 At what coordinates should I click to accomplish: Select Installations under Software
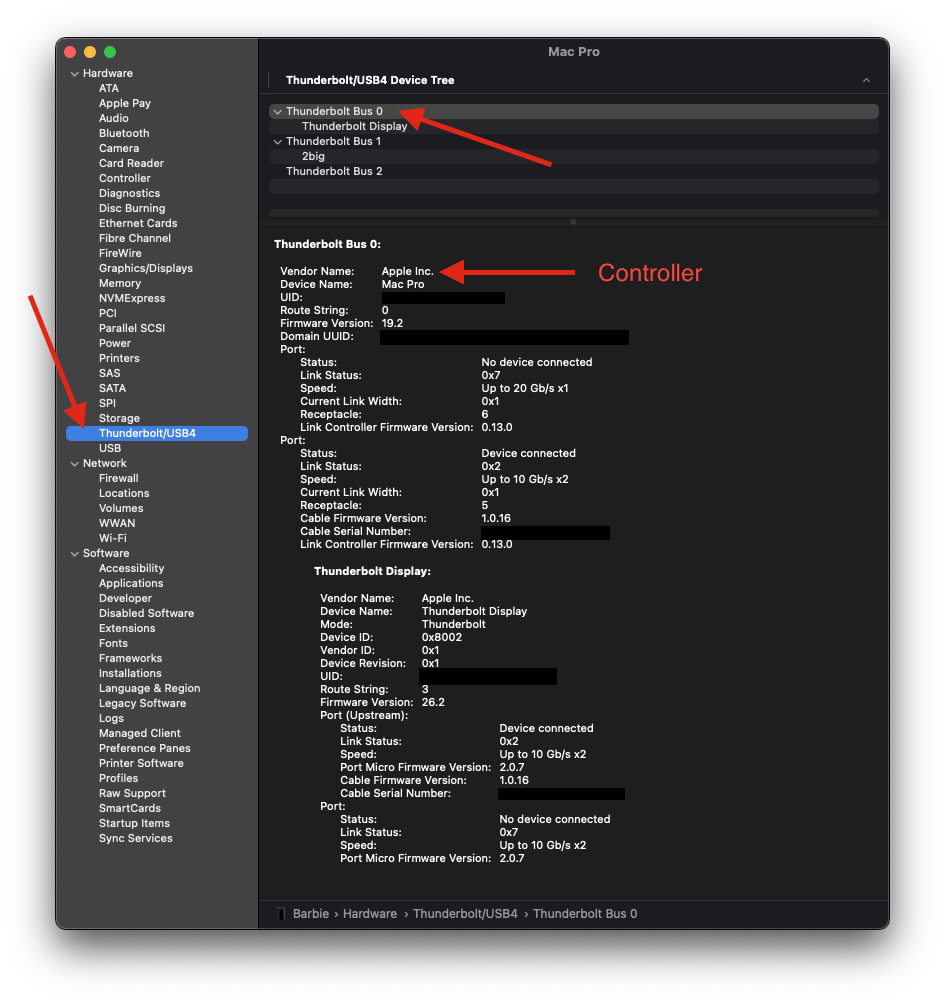pyautogui.click(x=130, y=674)
